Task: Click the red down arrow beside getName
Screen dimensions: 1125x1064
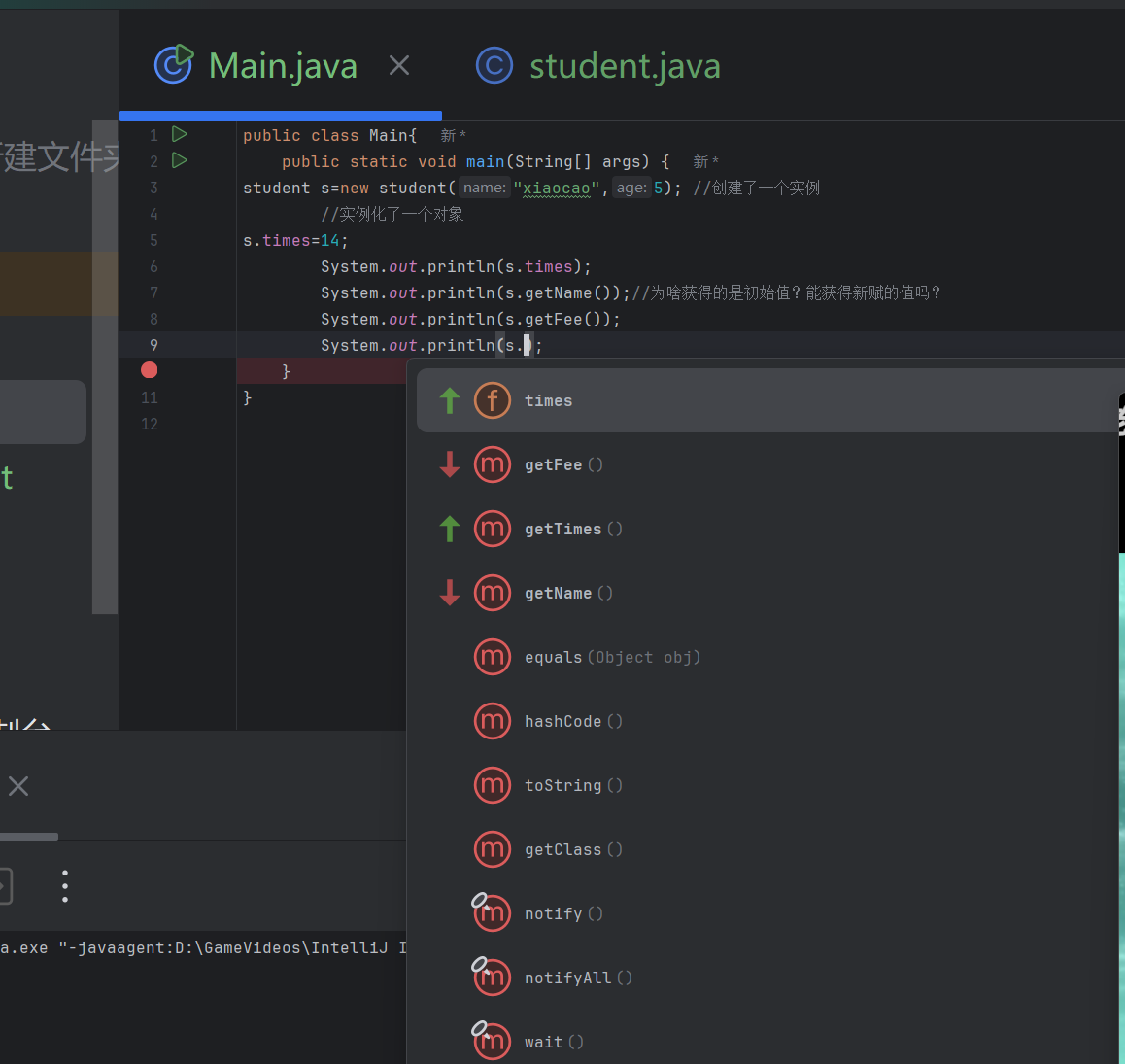Action: pos(450,594)
